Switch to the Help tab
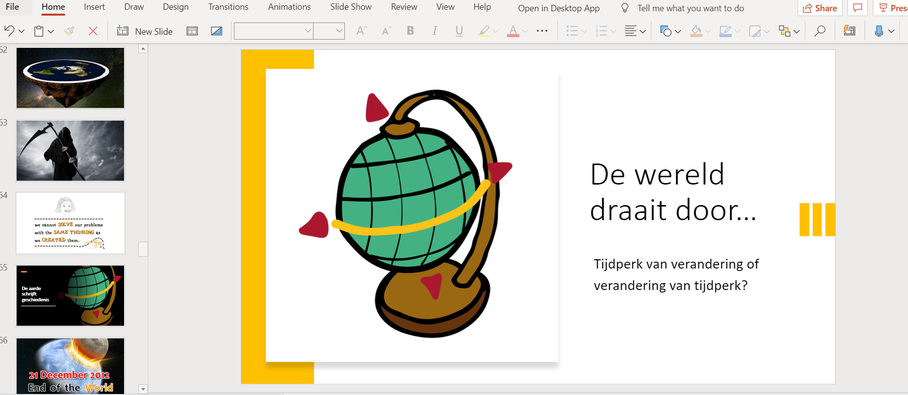This screenshot has height=395, width=908. click(482, 8)
